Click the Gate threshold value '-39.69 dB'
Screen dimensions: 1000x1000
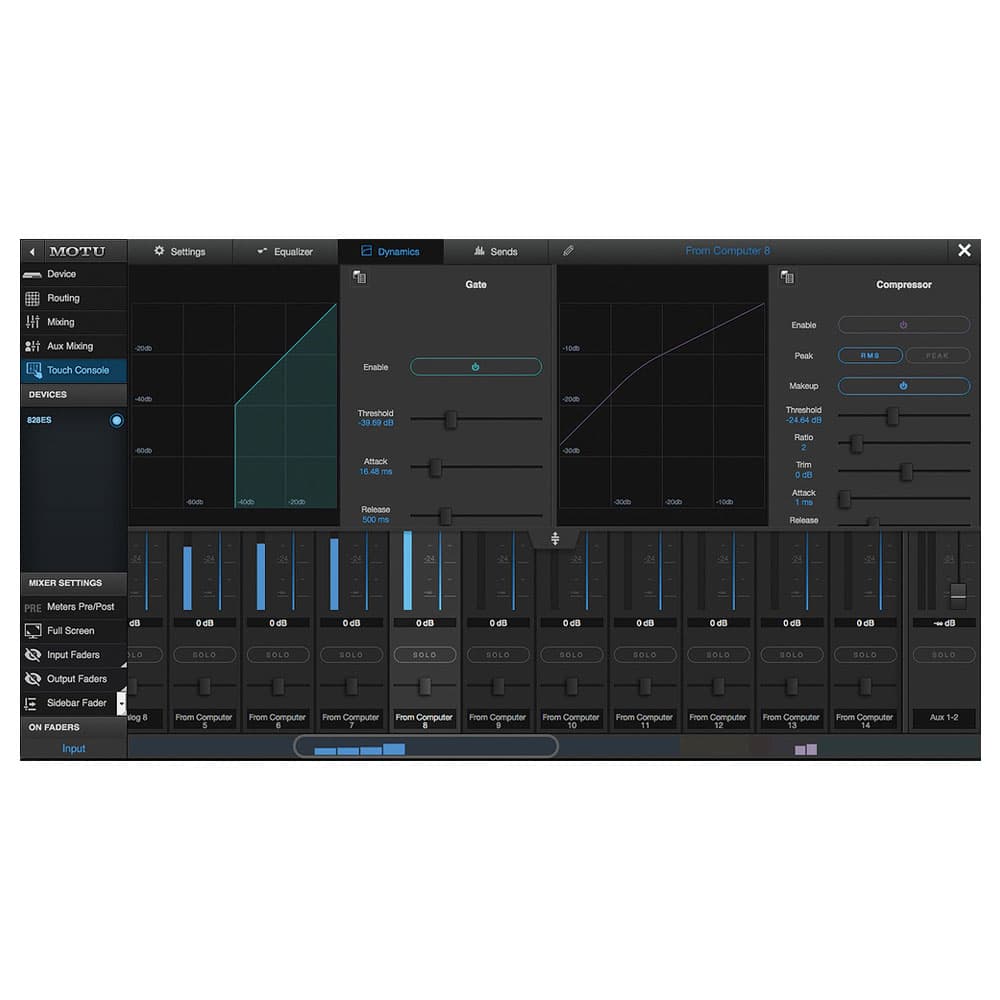point(376,423)
